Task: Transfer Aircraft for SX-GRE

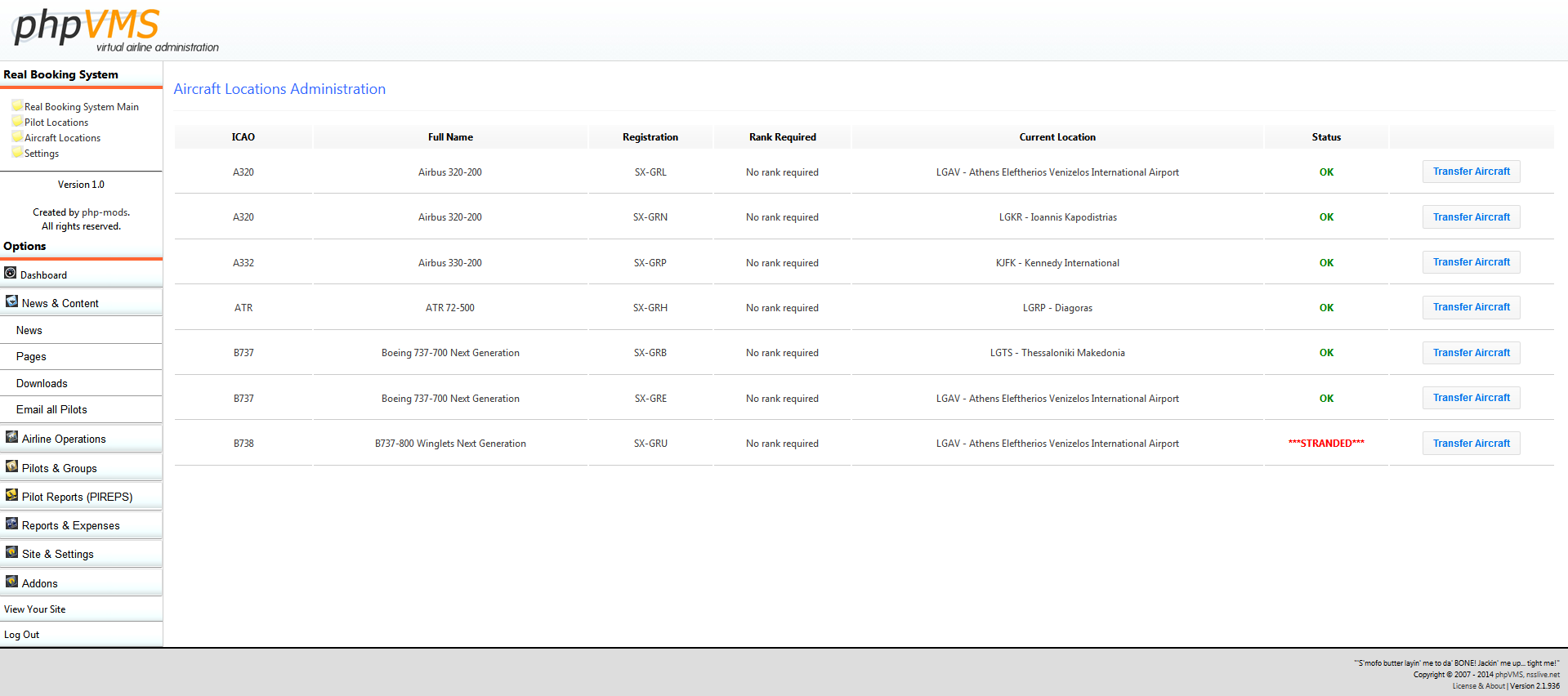Action: click(1472, 398)
